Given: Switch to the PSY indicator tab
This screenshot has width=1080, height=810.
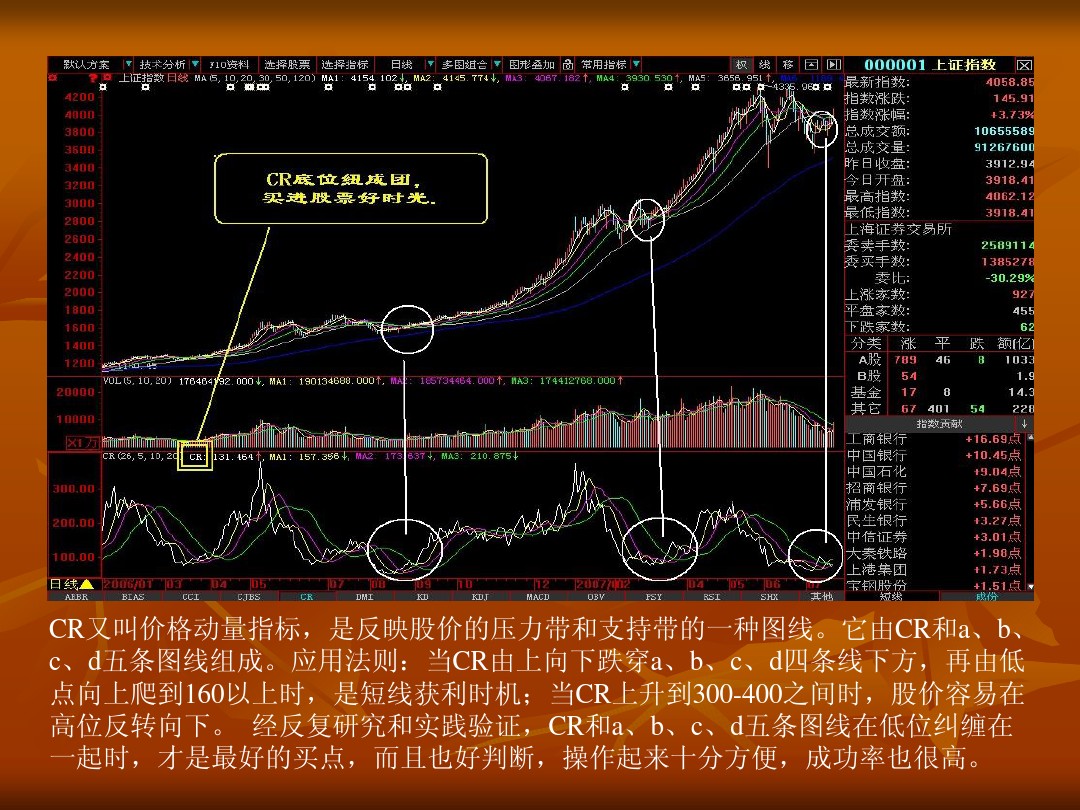Looking at the screenshot, I should (x=654, y=596).
